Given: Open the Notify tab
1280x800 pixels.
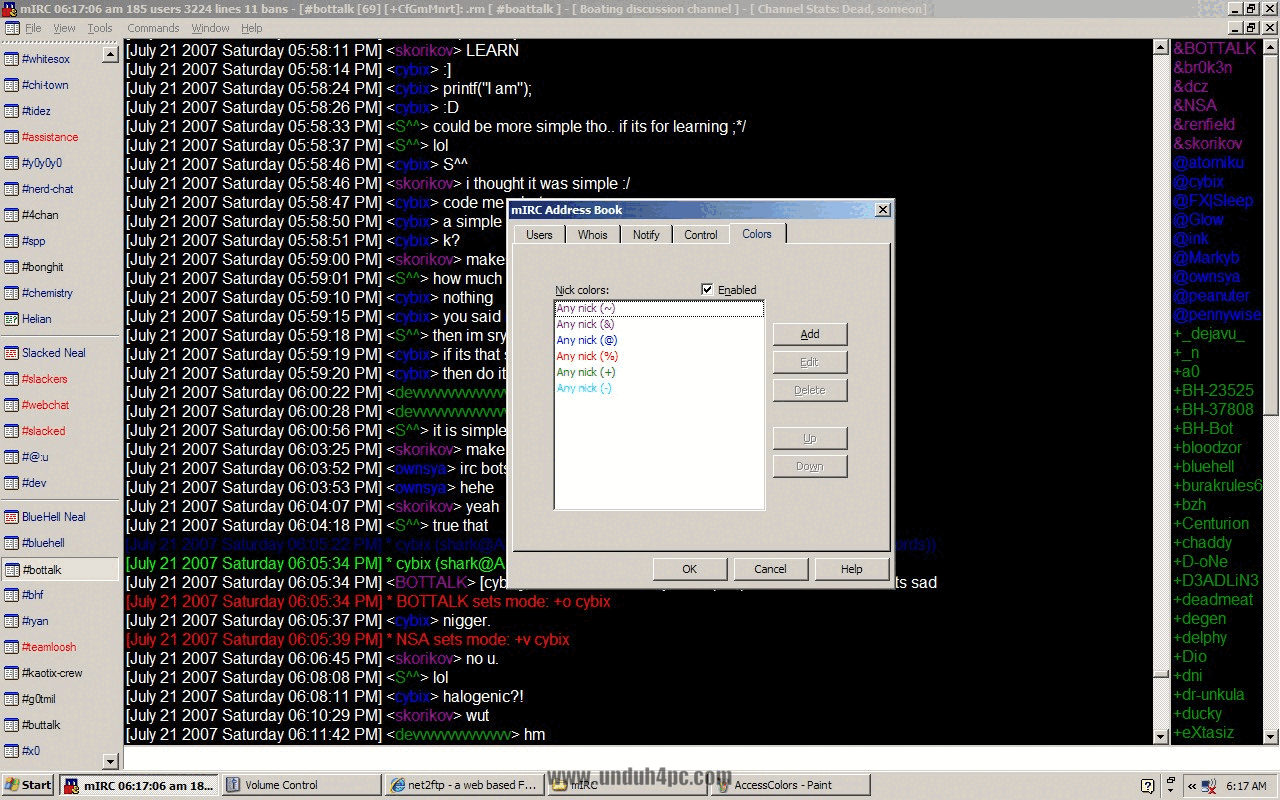Looking at the screenshot, I should point(646,235).
